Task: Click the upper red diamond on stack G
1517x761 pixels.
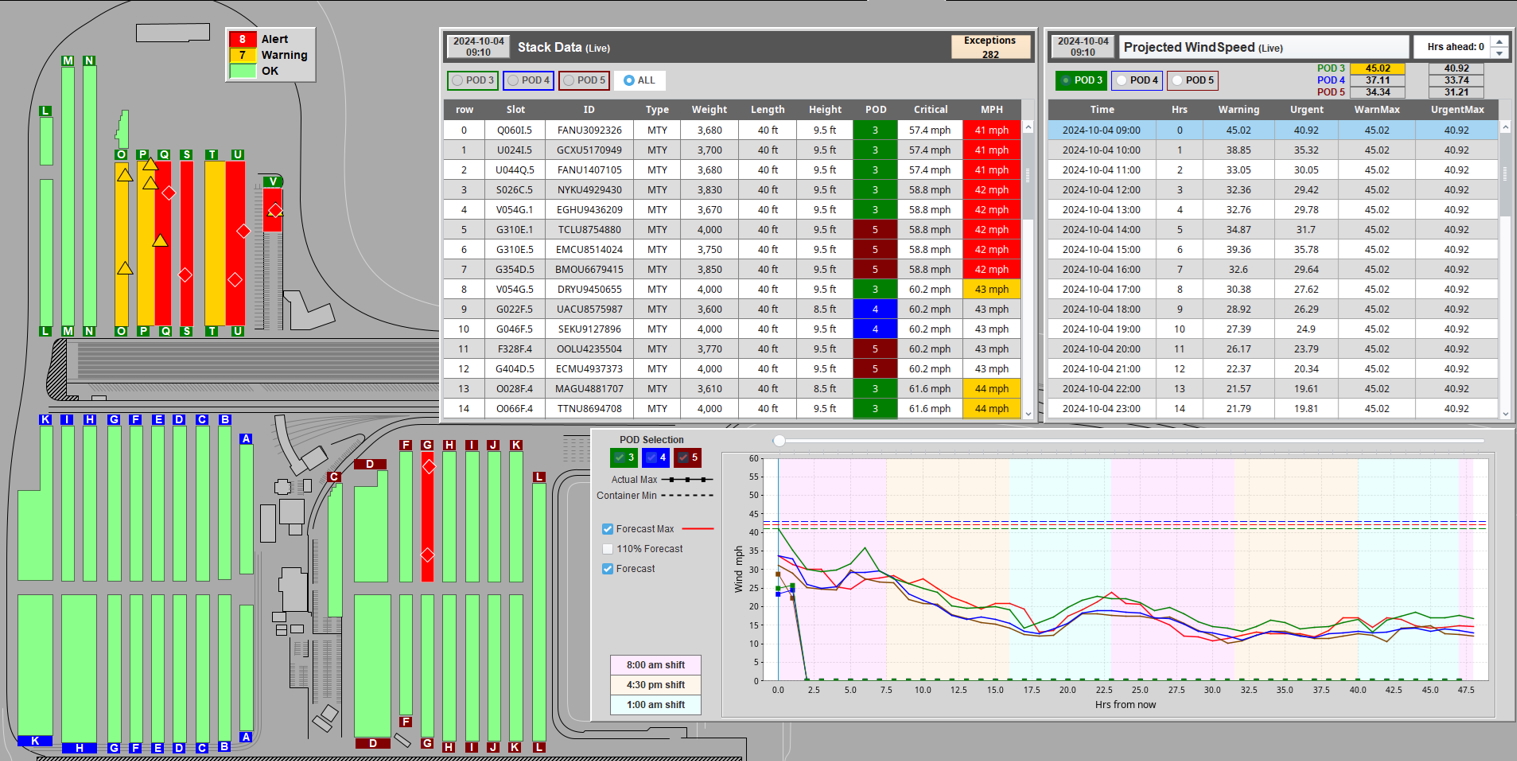Action: (x=428, y=467)
